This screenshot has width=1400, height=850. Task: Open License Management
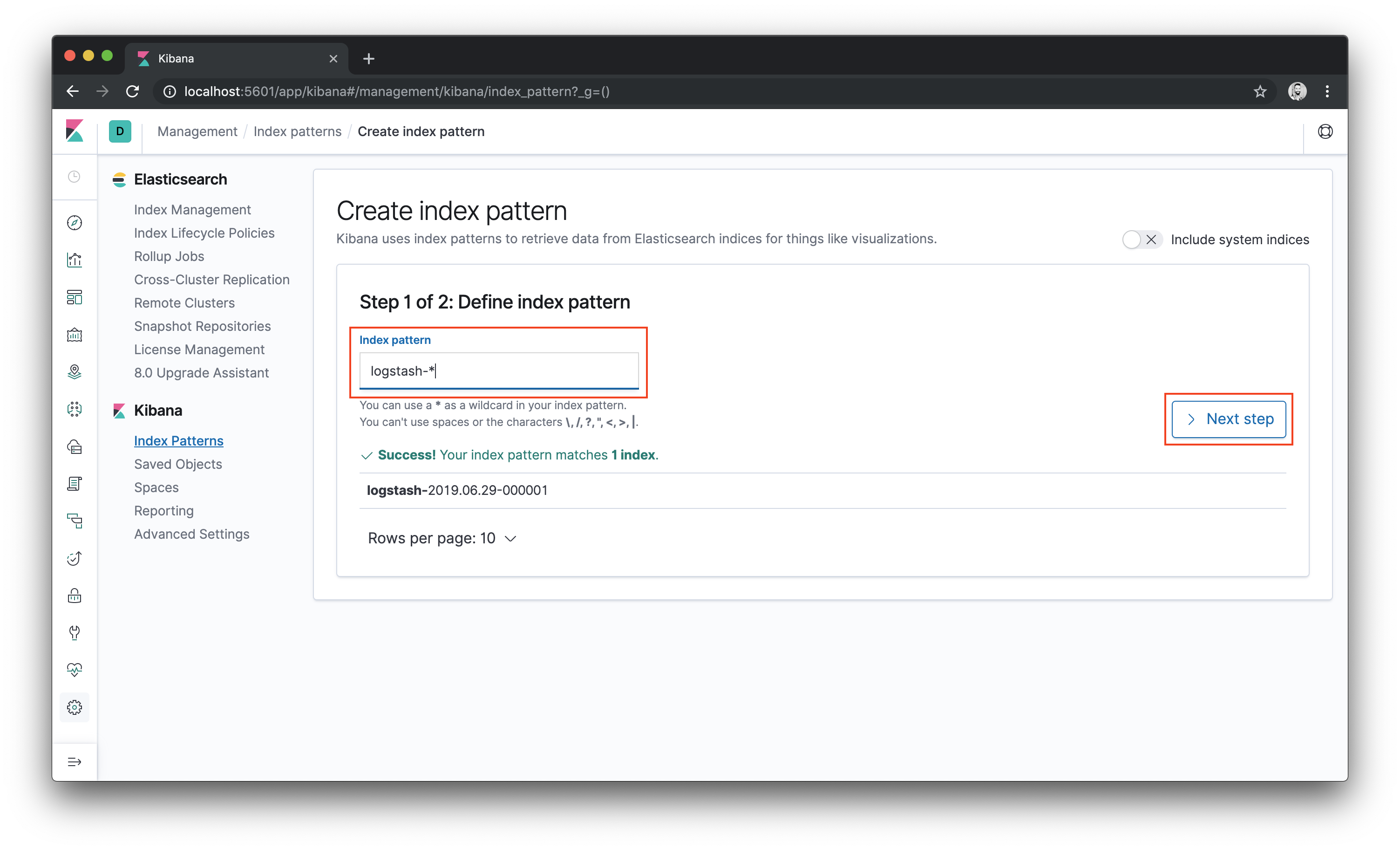click(x=199, y=350)
